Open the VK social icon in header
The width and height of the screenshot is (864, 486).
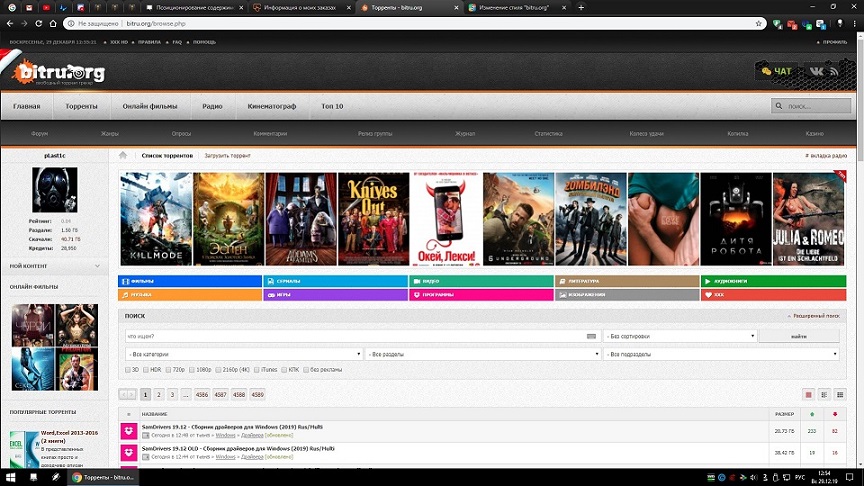816,71
